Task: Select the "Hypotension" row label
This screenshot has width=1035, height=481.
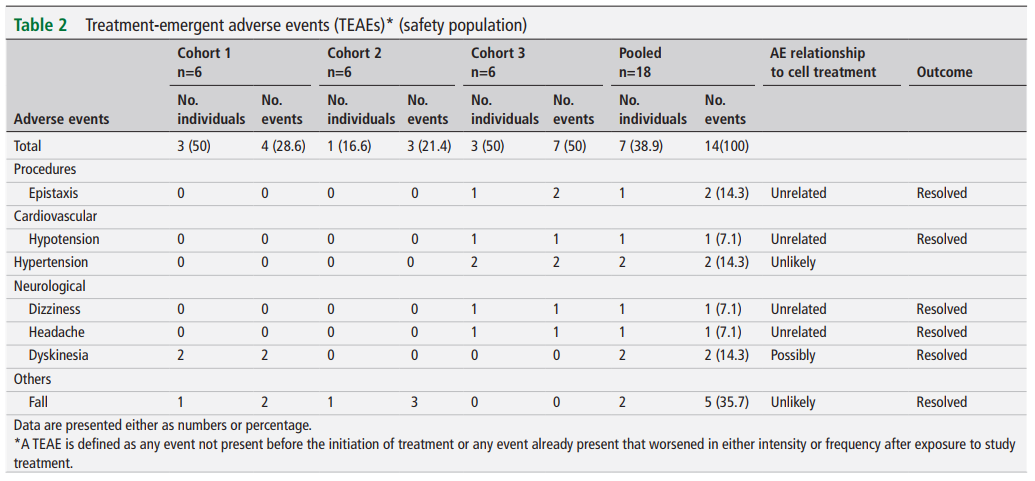Action: 64,239
